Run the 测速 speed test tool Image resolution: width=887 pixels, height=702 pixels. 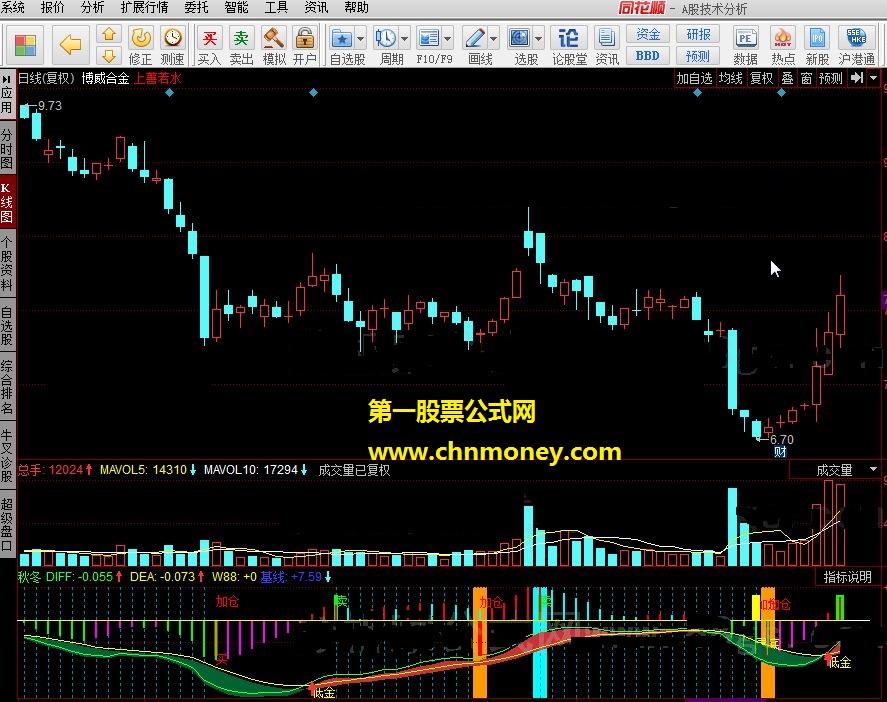click(x=173, y=45)
